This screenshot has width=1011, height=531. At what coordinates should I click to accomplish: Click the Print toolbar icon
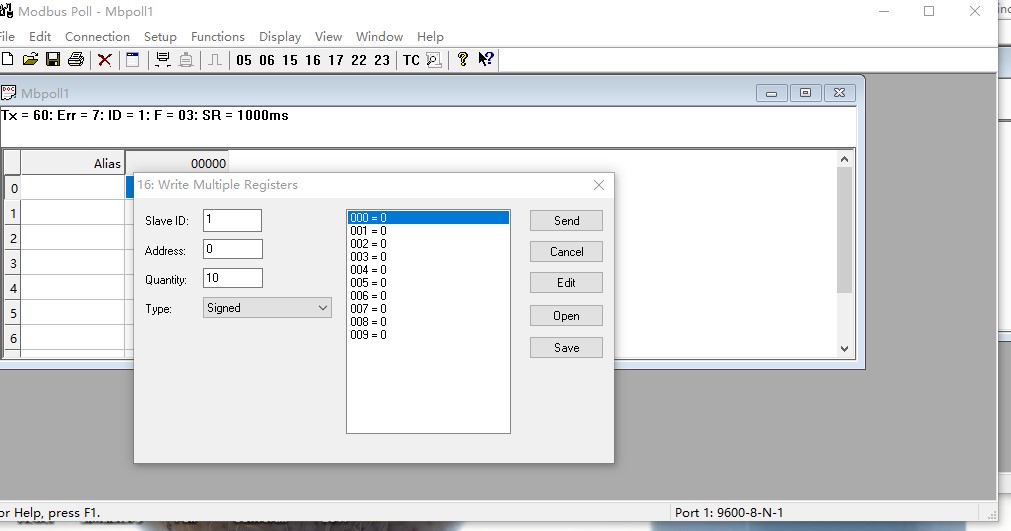pos(75,60)
